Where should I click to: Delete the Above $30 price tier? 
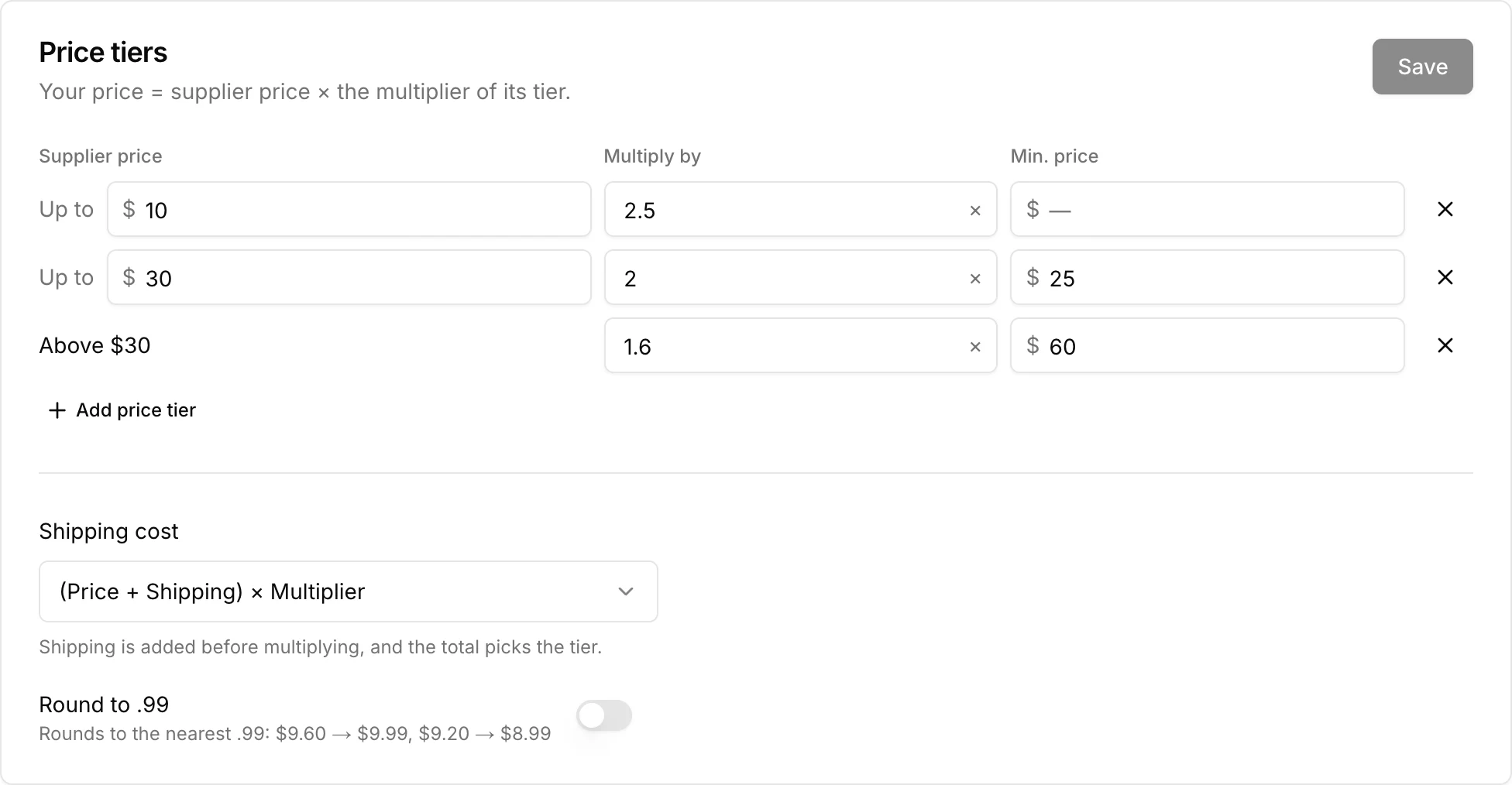coord(1445,345)
